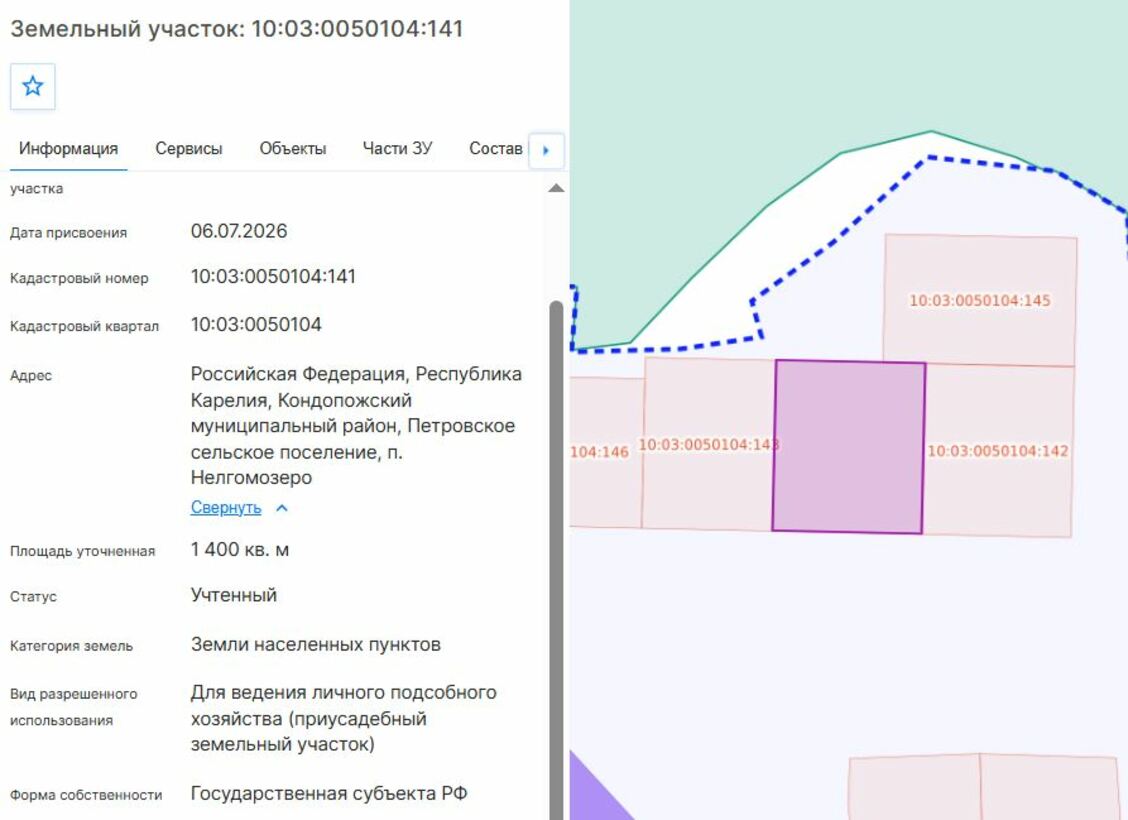Screen dimensions: 1128x820
Task: Collapse the address with Свернуть link
Action: (226, 507)
